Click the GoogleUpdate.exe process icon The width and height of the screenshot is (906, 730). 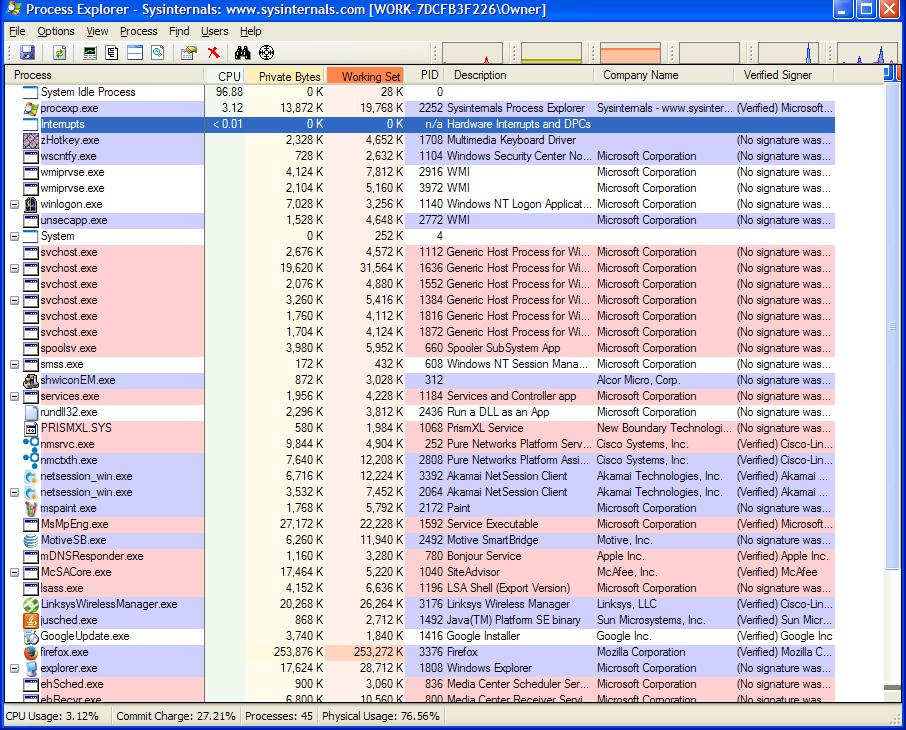[x=31, y=636]
